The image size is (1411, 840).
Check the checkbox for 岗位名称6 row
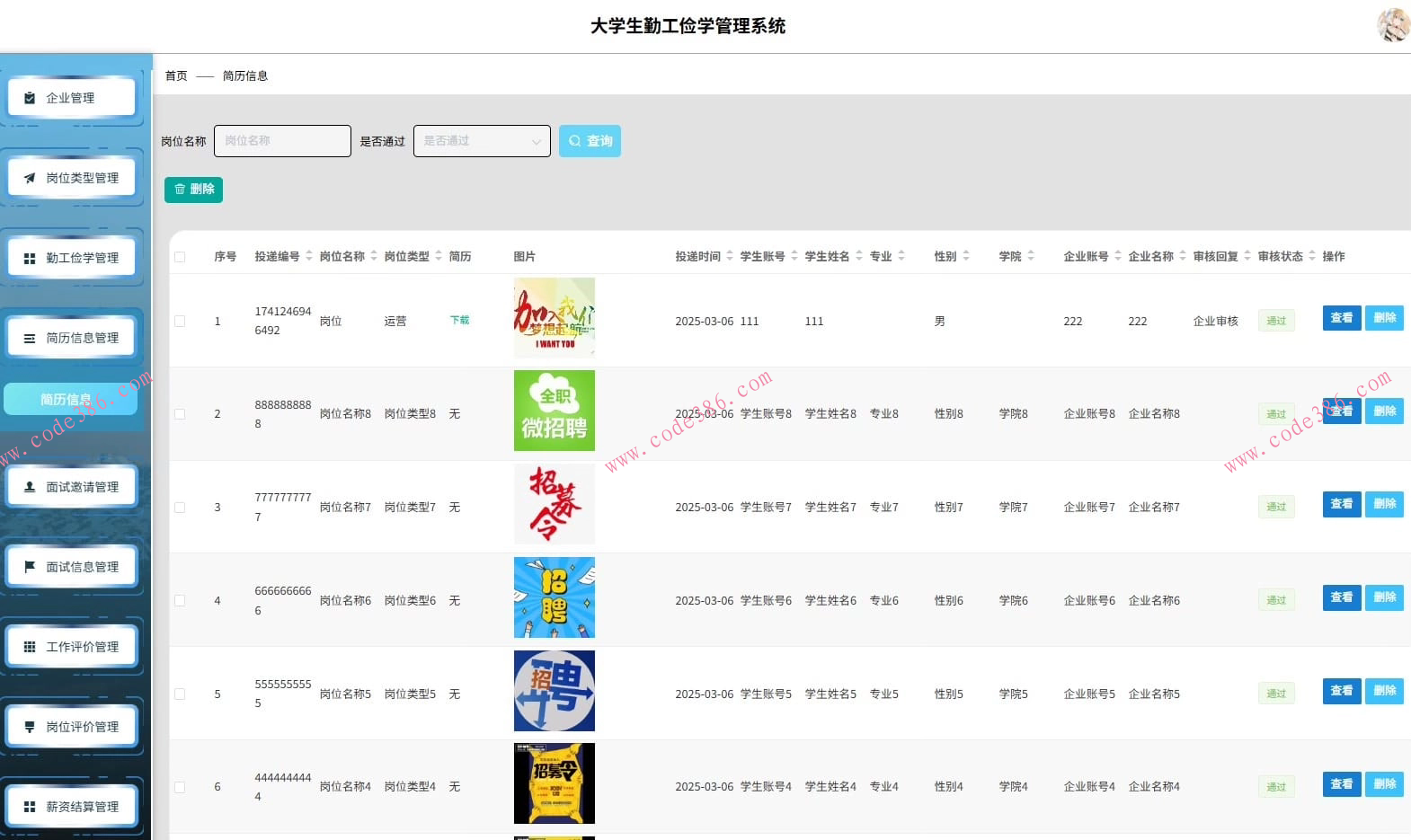(x=180, y=601)
